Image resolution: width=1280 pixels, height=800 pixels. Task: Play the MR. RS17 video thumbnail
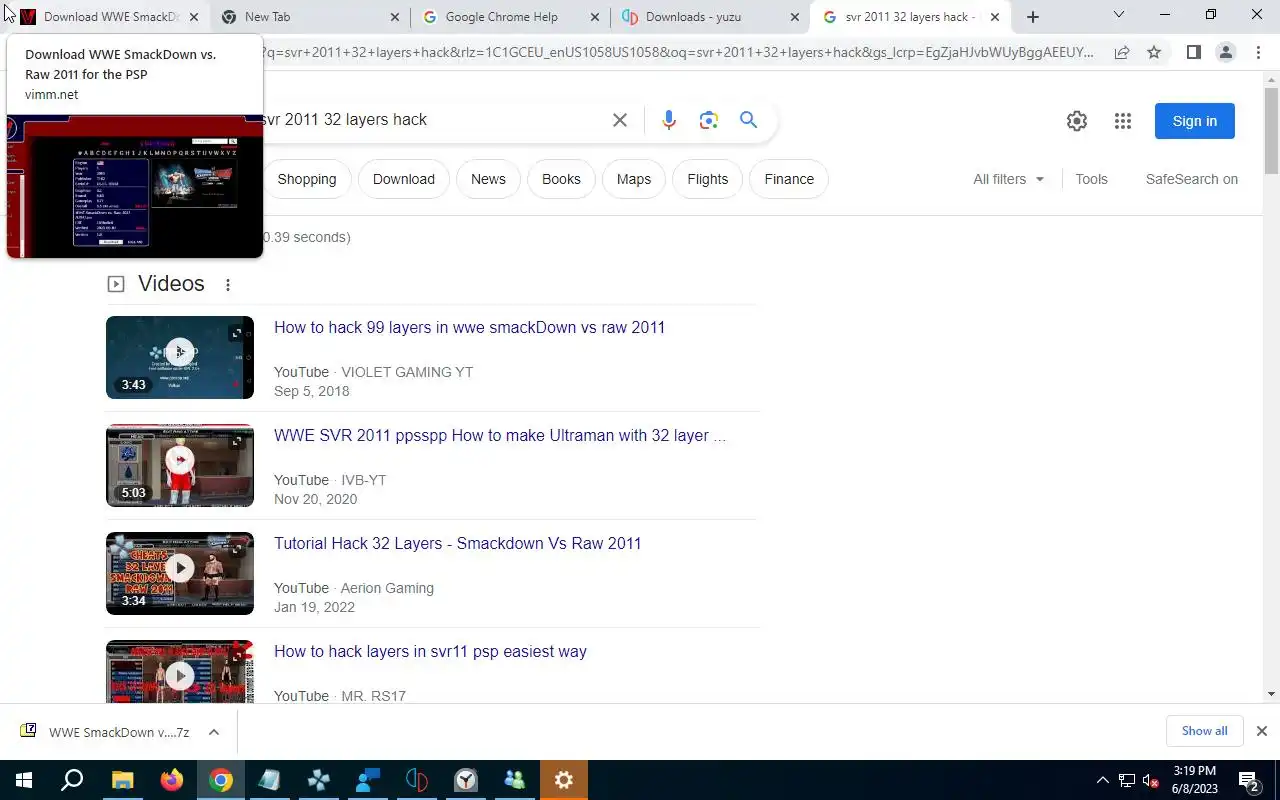[180, 672]
